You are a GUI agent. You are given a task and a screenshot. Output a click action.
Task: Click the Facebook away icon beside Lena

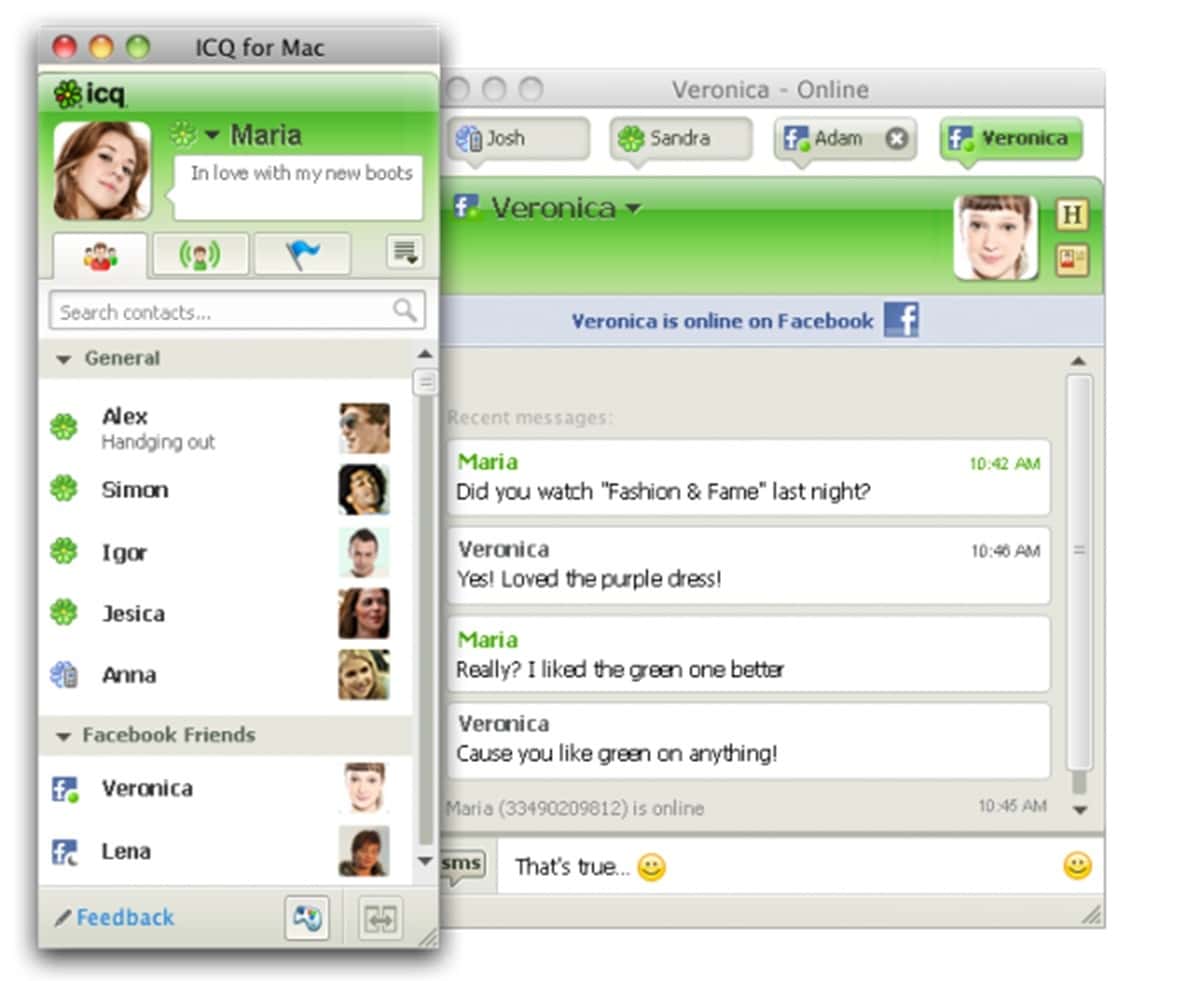[65, 852]
